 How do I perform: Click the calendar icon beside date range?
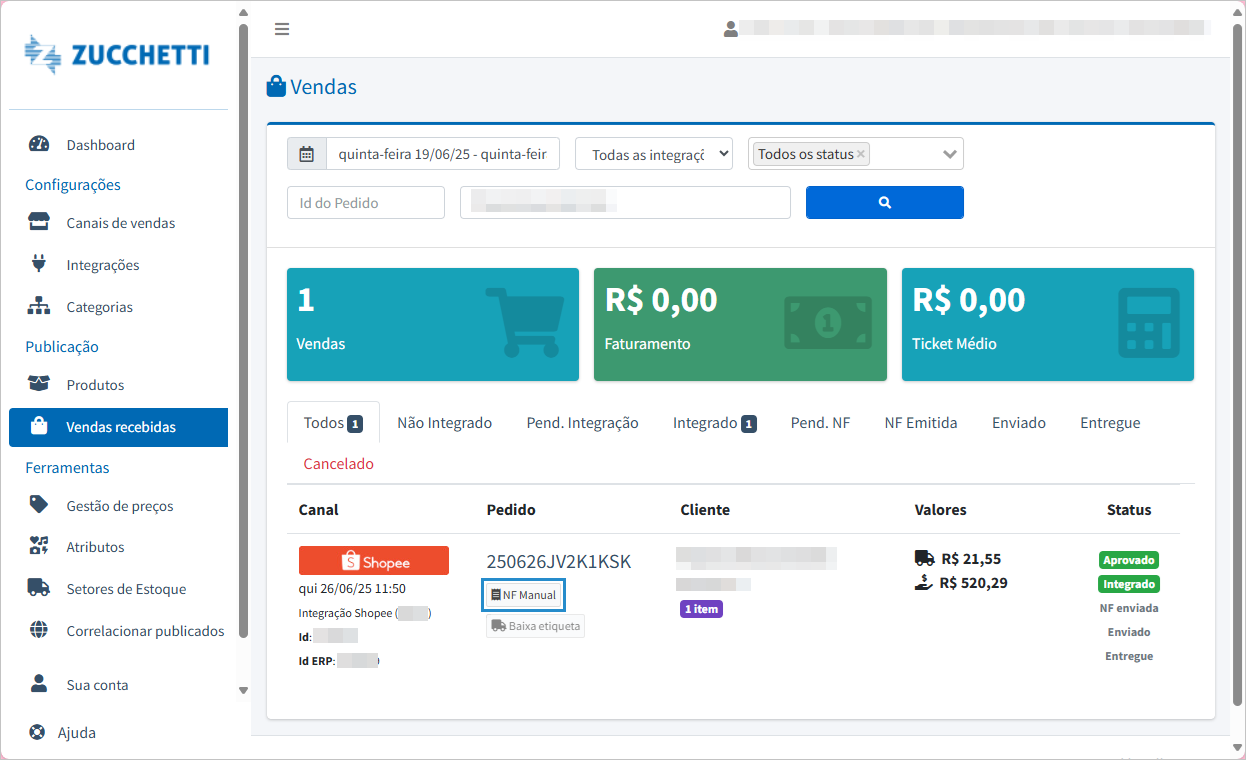click(307, 154)
